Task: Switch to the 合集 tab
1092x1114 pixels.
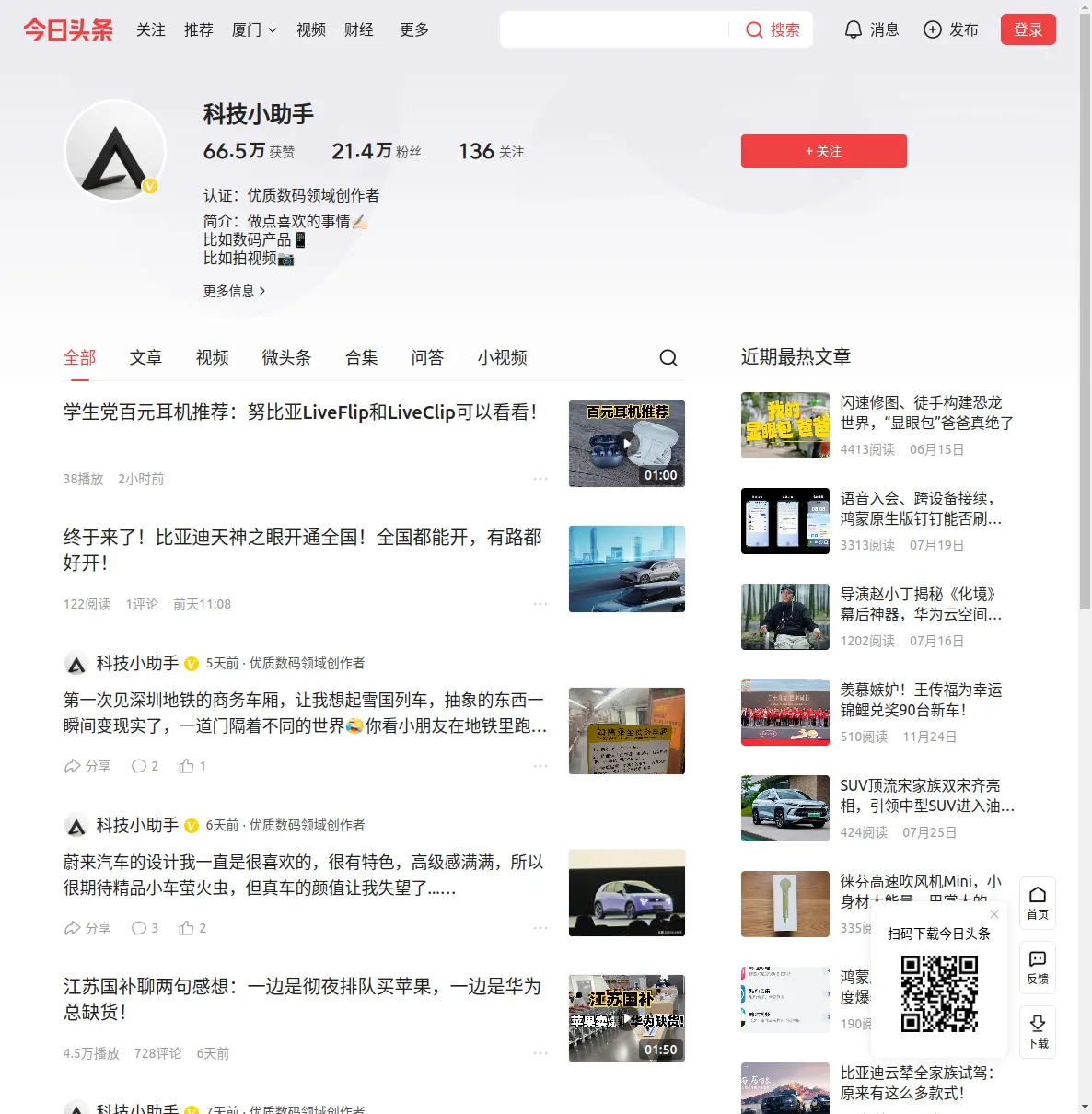Action: tap(362, 357)
